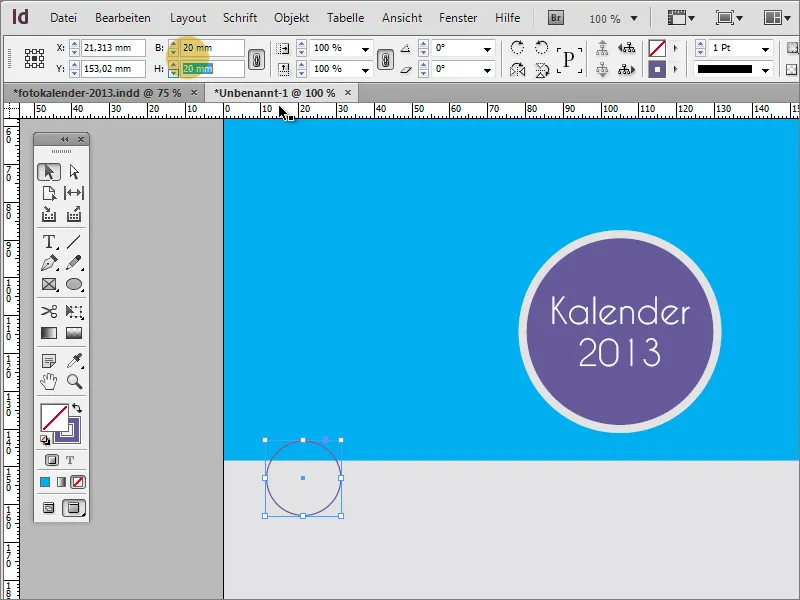The height and width of the screenshot is (600, 800).
Task: Open the rotation angle dropdown
Action: pos(488,49)
